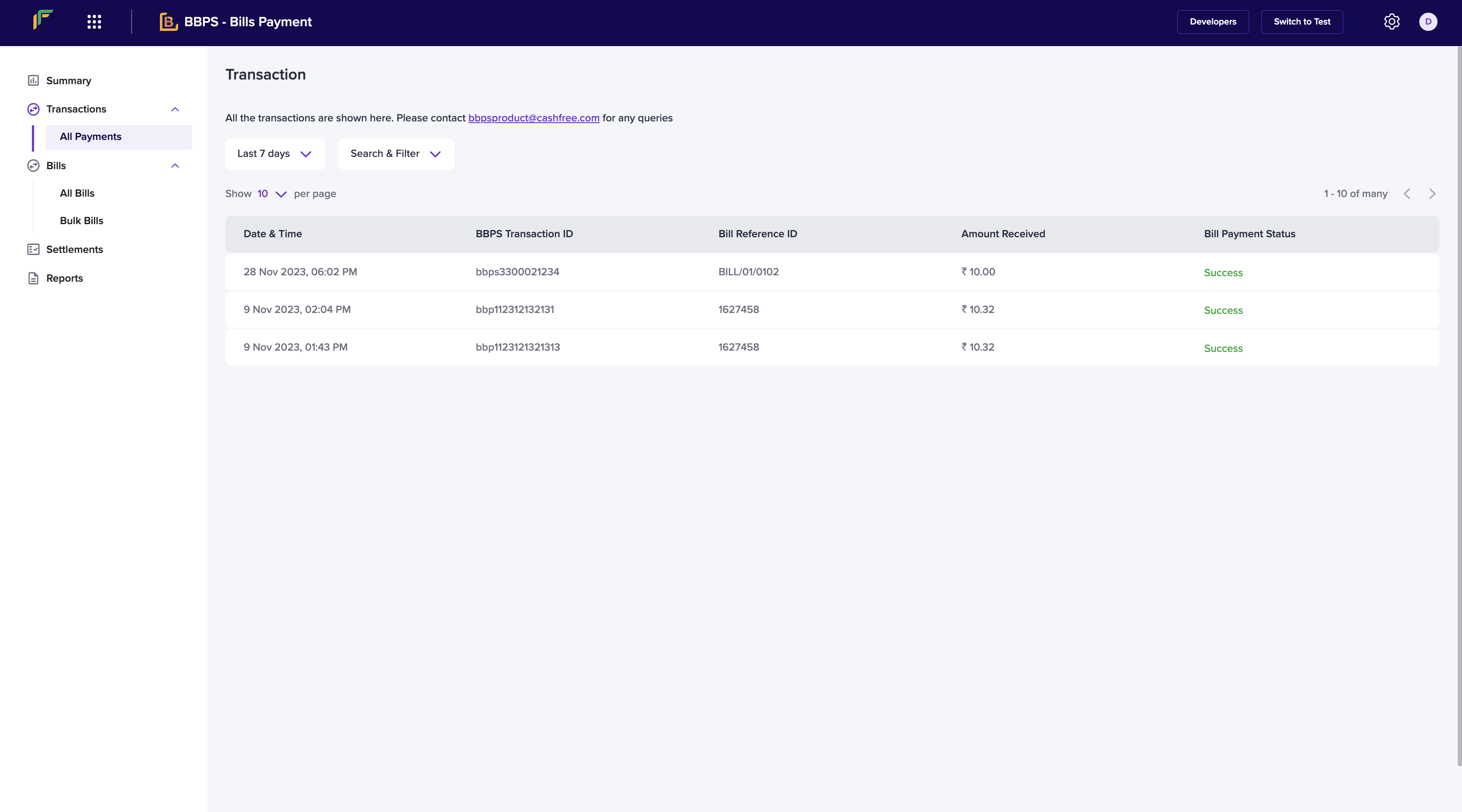1462x812 pixels.
Task: Expand the Search & Filter dropdown
Action: 396,154
